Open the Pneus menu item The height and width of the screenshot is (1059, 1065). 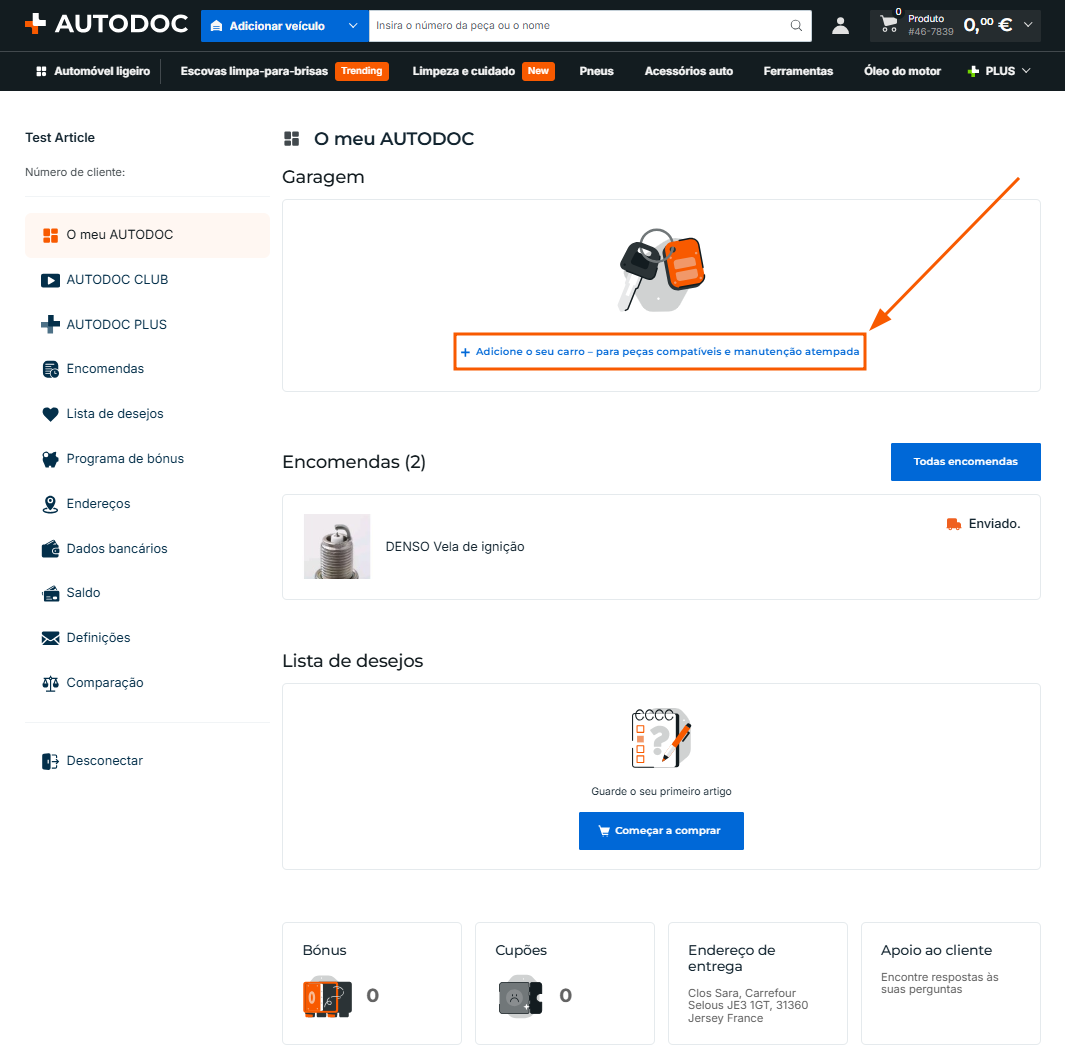tap(596, 71)
